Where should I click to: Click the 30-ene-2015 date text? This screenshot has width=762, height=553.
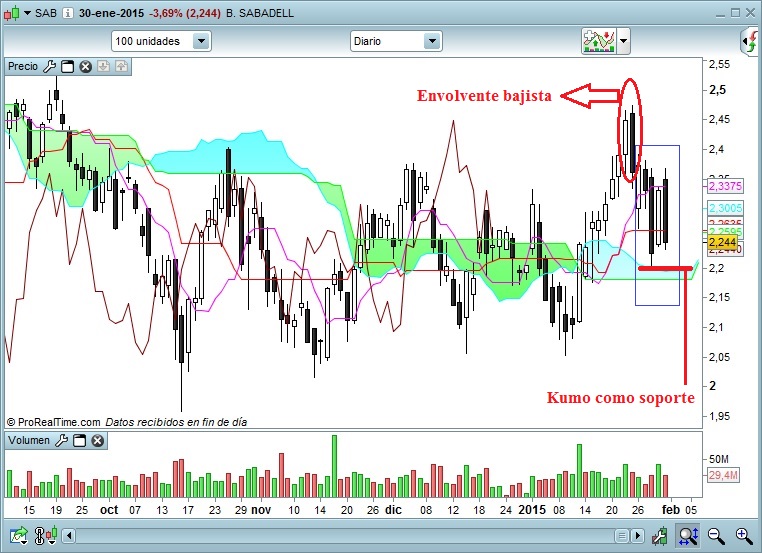[x=111, y=13]
